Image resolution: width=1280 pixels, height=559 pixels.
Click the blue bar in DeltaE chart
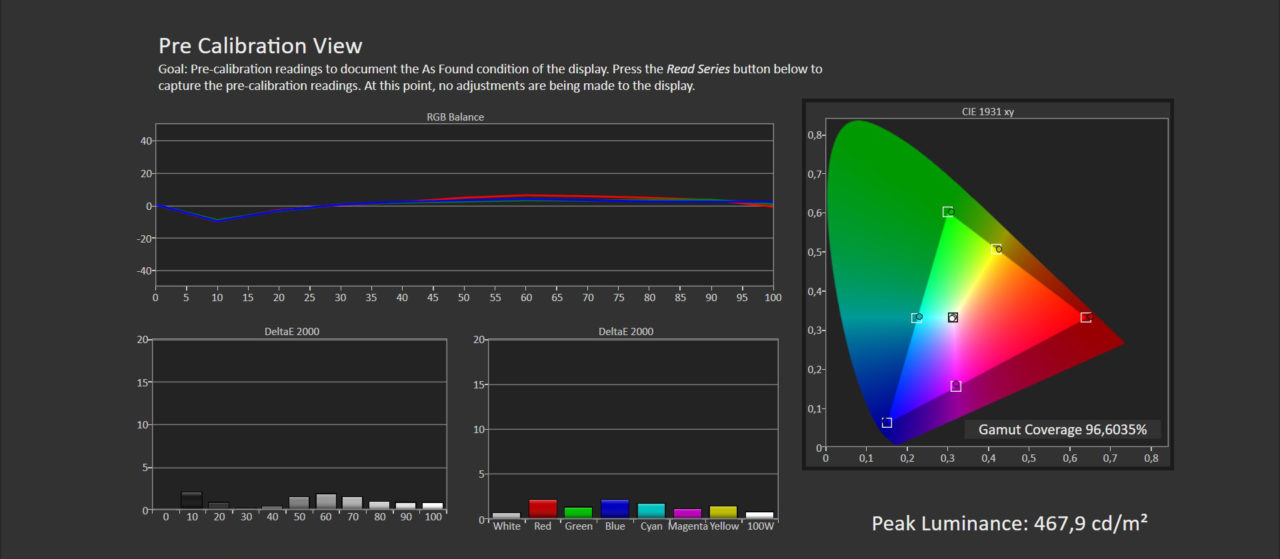(615, 509)
